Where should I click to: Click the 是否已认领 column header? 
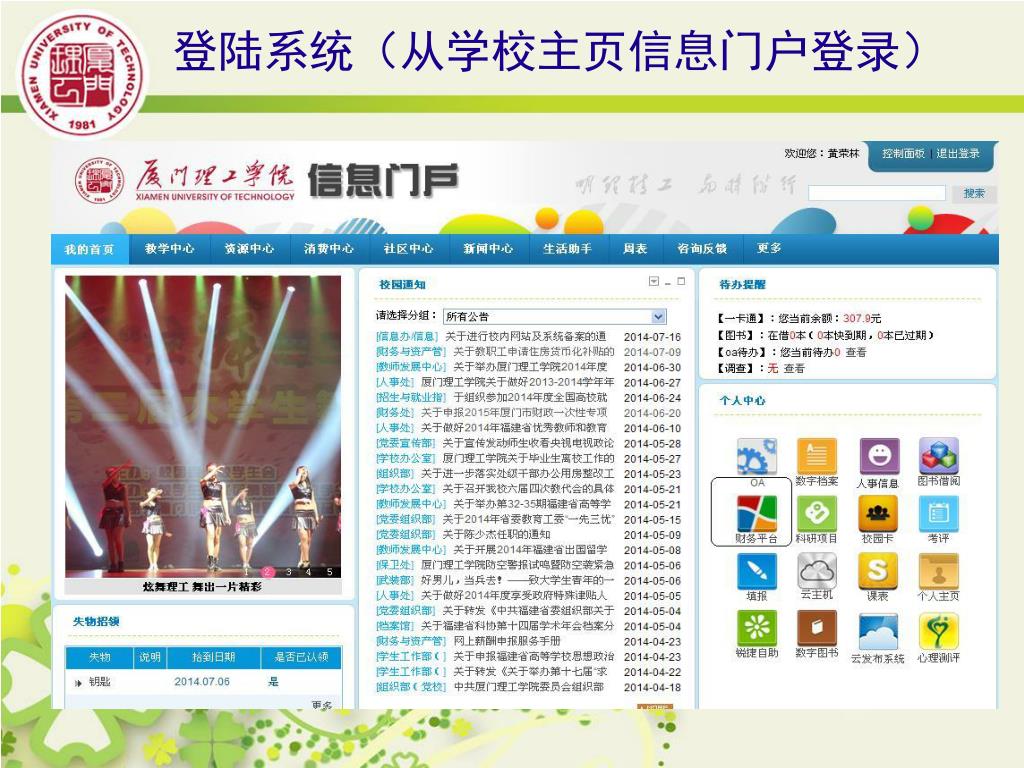click(x=301, y=657)
